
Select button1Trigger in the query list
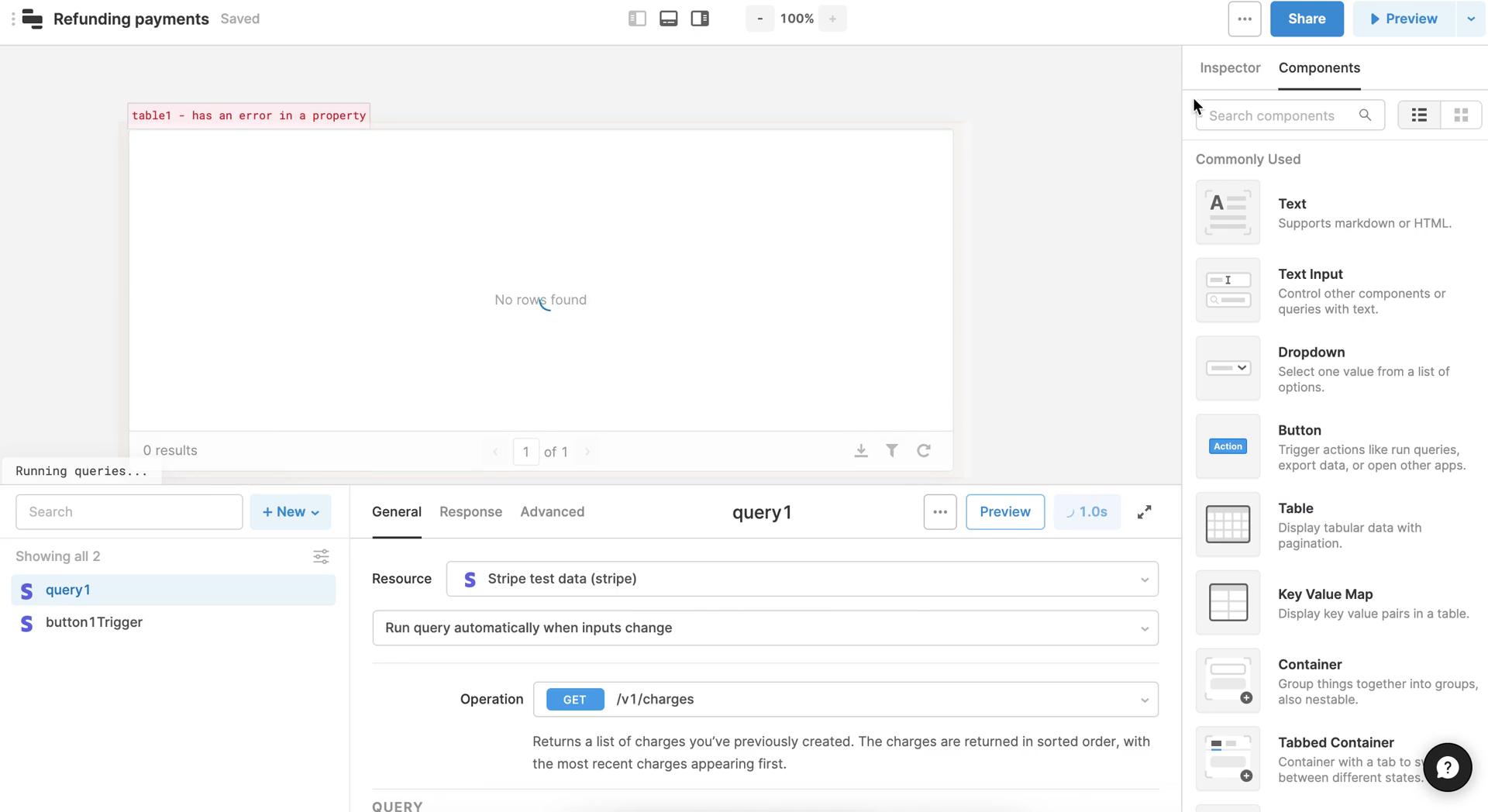tap(174, 623)
